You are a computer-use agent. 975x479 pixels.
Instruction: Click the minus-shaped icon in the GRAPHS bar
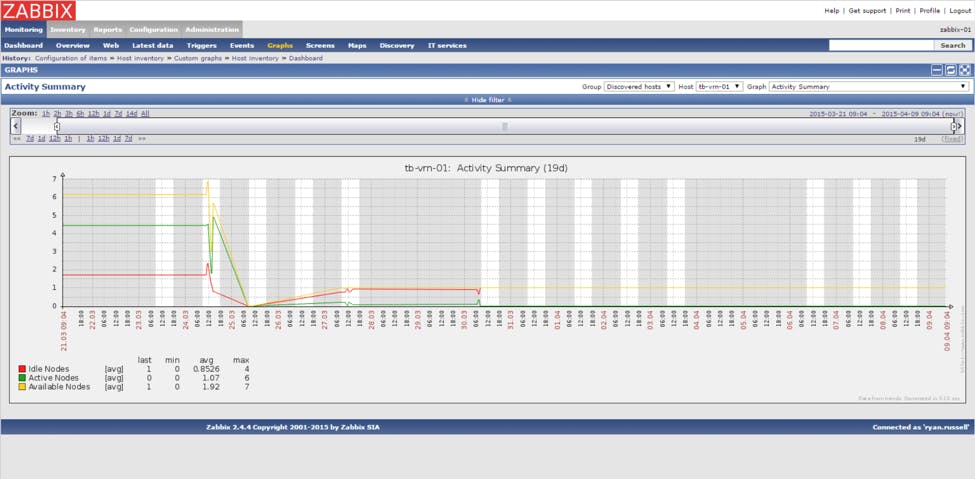[x=936, y=70]
